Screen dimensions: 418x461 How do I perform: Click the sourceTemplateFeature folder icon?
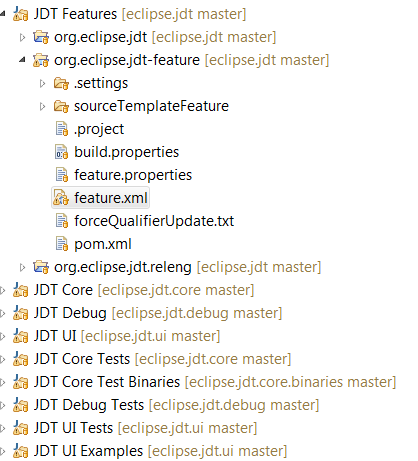61,106
